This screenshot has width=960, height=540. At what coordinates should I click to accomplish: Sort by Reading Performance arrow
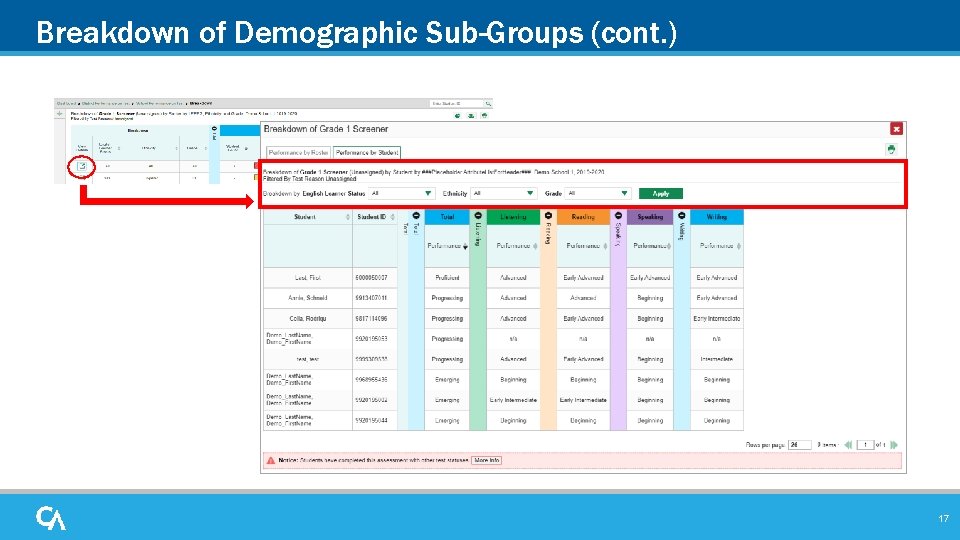click(606, 246)
